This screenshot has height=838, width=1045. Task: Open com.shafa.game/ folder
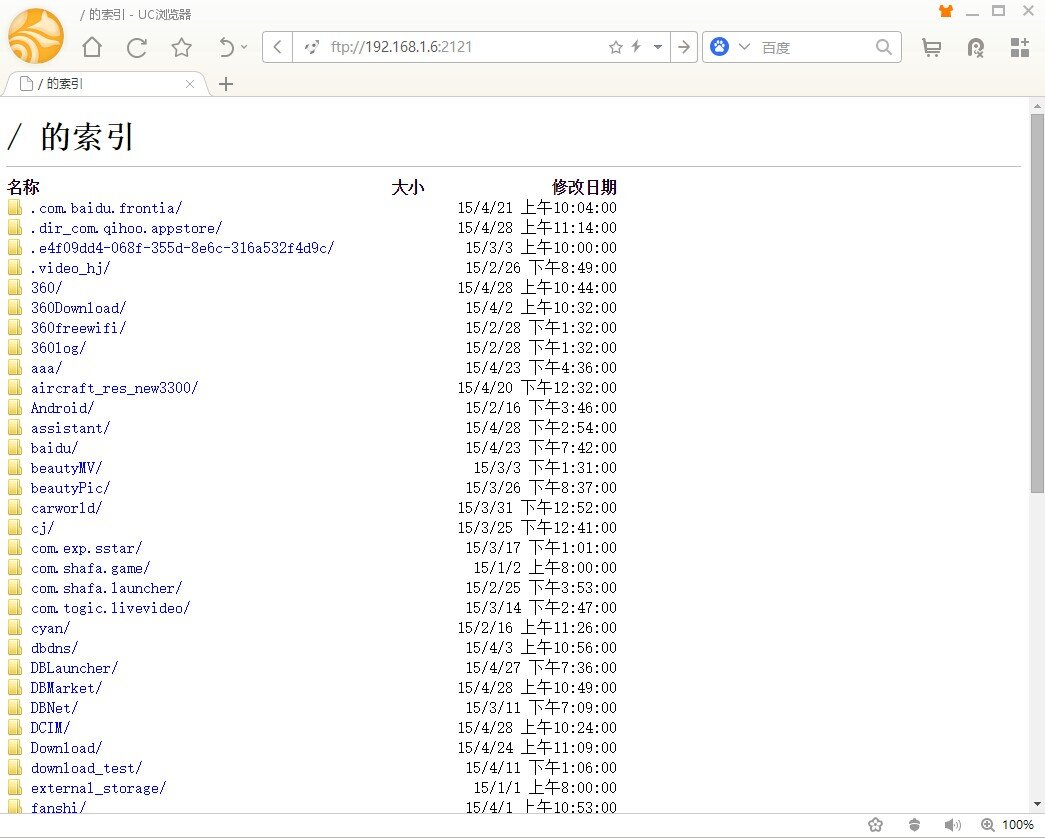[90, 568]
